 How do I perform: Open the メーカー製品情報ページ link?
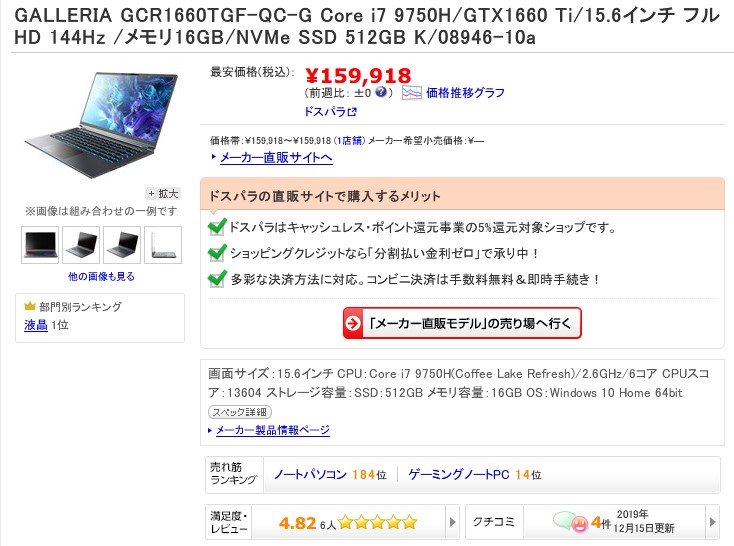(x=272, y=430)
